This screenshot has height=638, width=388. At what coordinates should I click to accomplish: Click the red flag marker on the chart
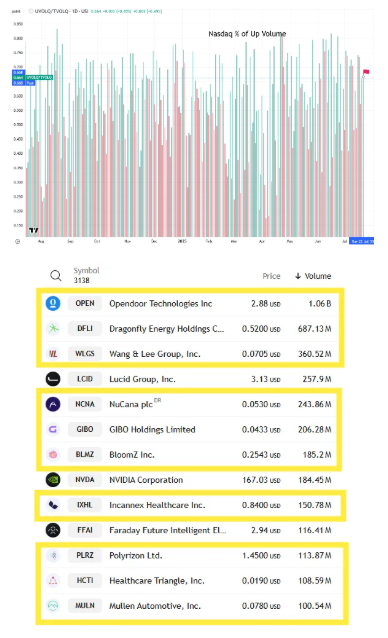(x=366, y=72)
